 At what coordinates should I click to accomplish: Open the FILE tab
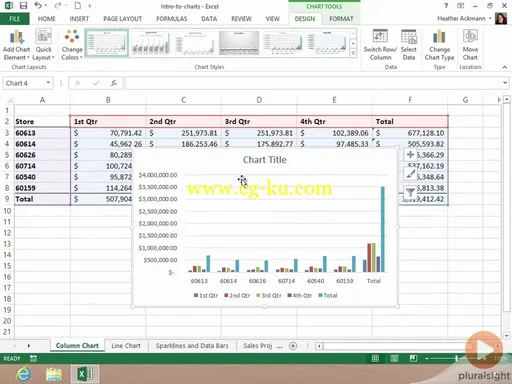(15, 19)
